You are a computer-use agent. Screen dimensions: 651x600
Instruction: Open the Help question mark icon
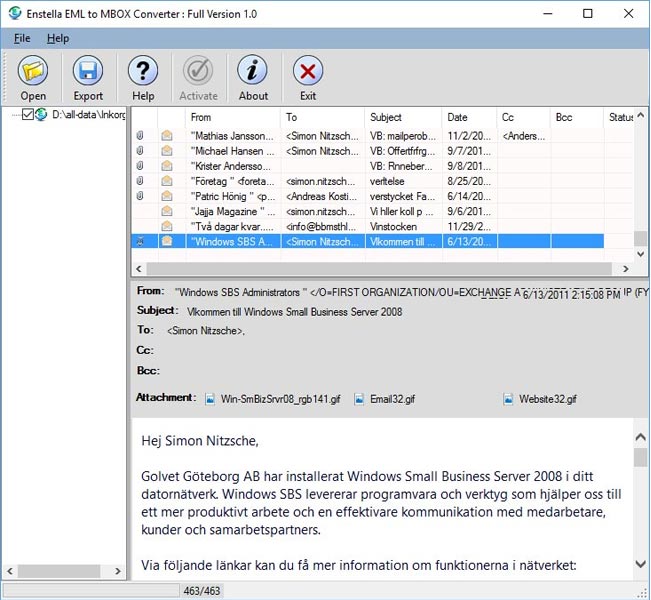tap(143, 71)
